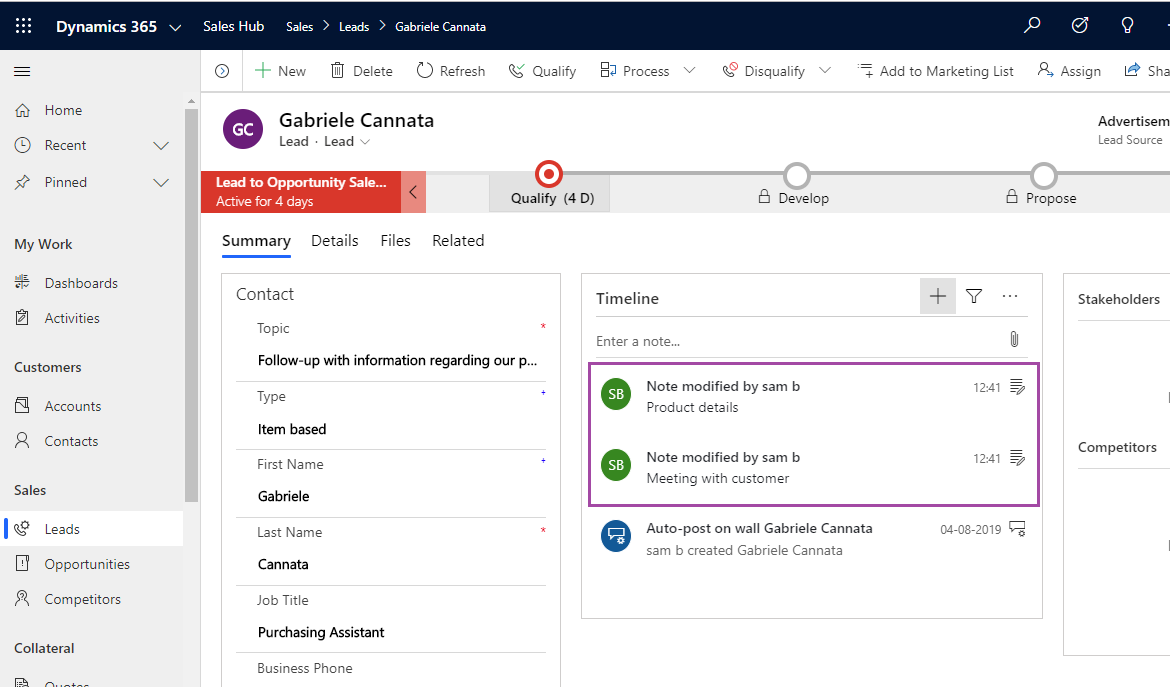Image resolution: width=1170 pixels, height=687 pixels.
Task: Open the Timeline filter funnel
Action: pos(974,296)
